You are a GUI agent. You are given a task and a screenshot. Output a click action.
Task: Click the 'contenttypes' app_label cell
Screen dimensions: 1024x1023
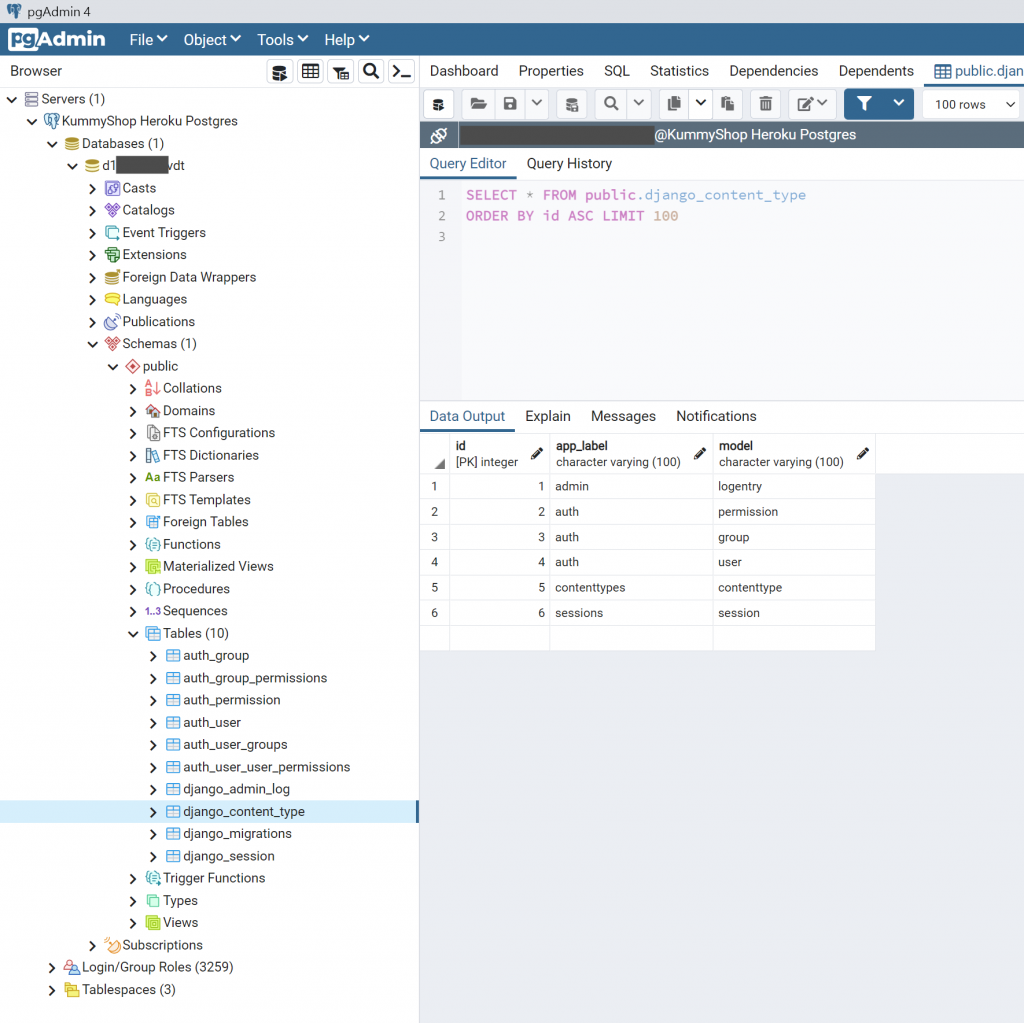631,588
